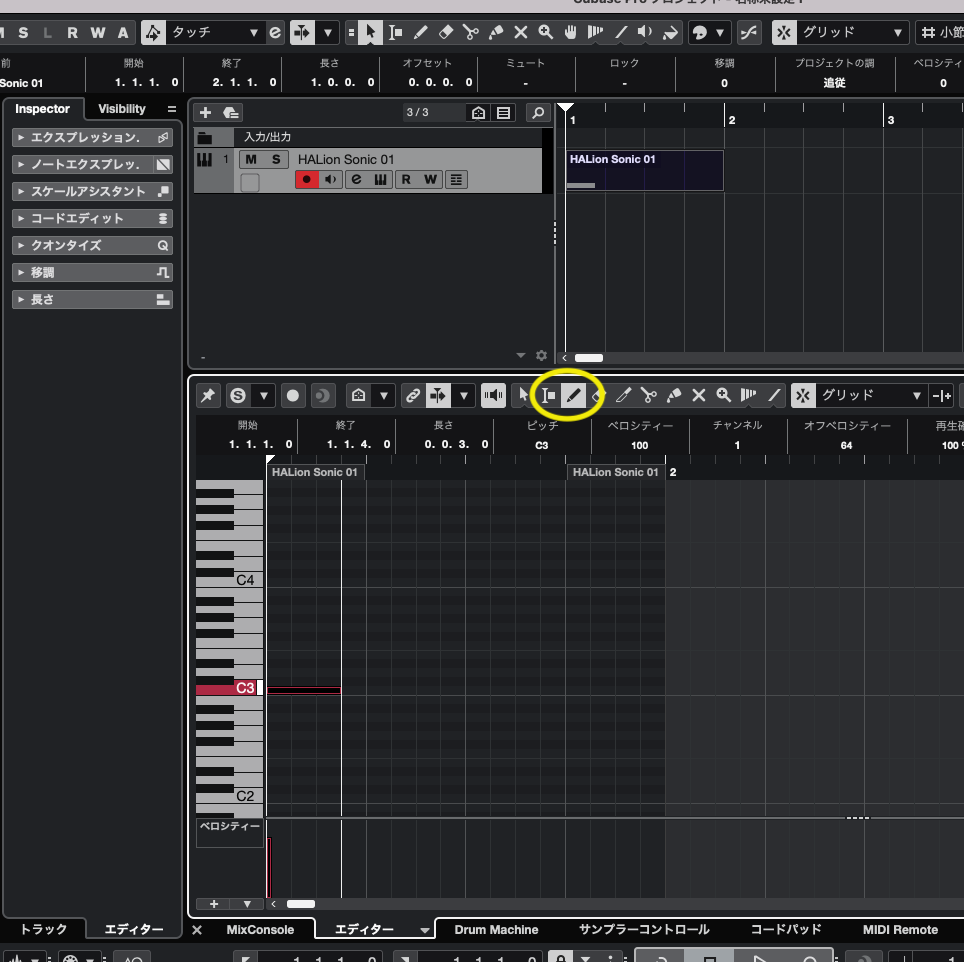Open the コードパッド tab
964x962 pixels.
pos(786,929)
